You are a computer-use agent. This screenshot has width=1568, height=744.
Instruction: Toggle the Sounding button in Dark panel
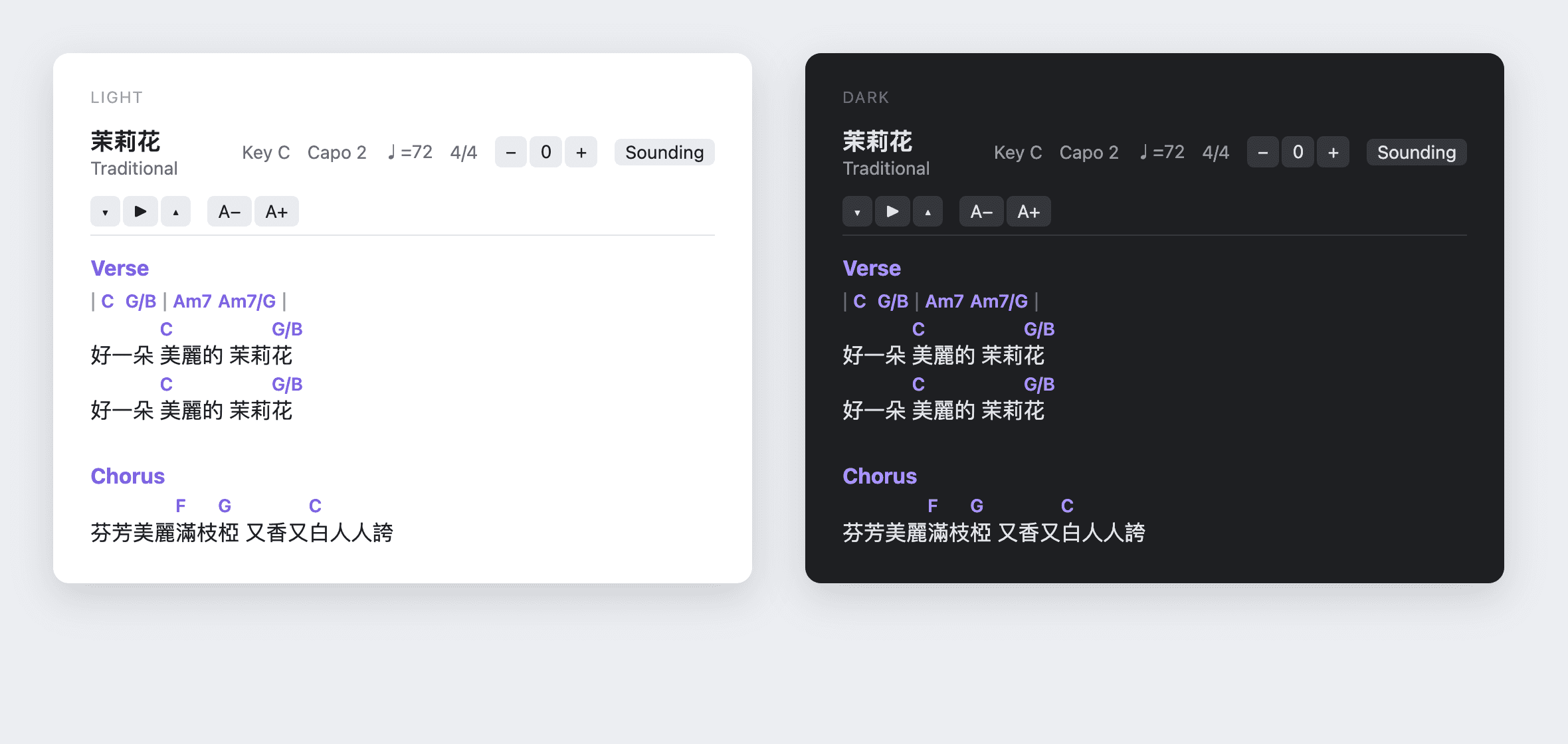(x=1417, y=152)
